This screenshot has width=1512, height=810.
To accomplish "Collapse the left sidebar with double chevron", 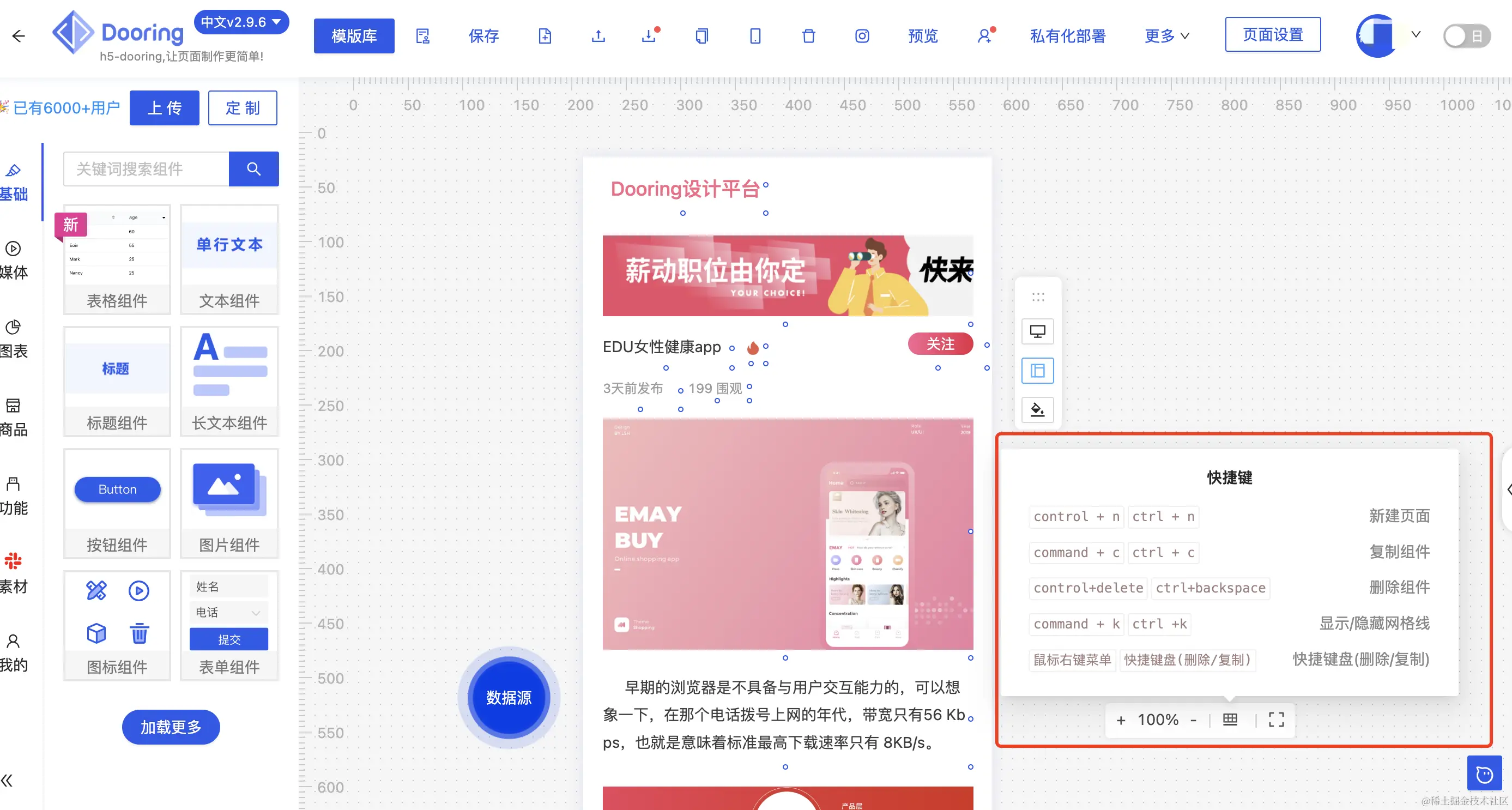I will (x=8, y=780).
